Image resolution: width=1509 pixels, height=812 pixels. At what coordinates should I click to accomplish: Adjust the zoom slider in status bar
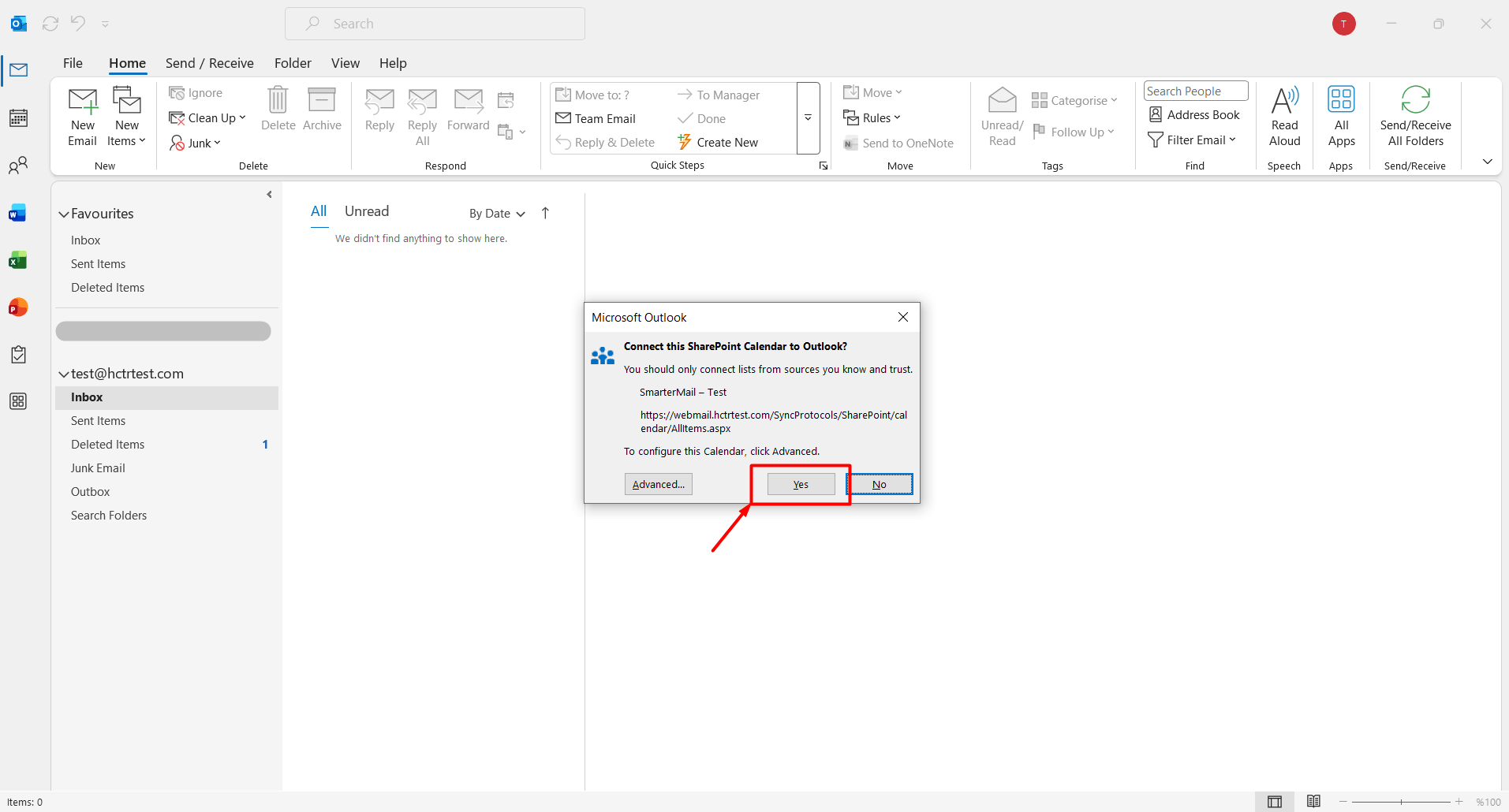1401,802
